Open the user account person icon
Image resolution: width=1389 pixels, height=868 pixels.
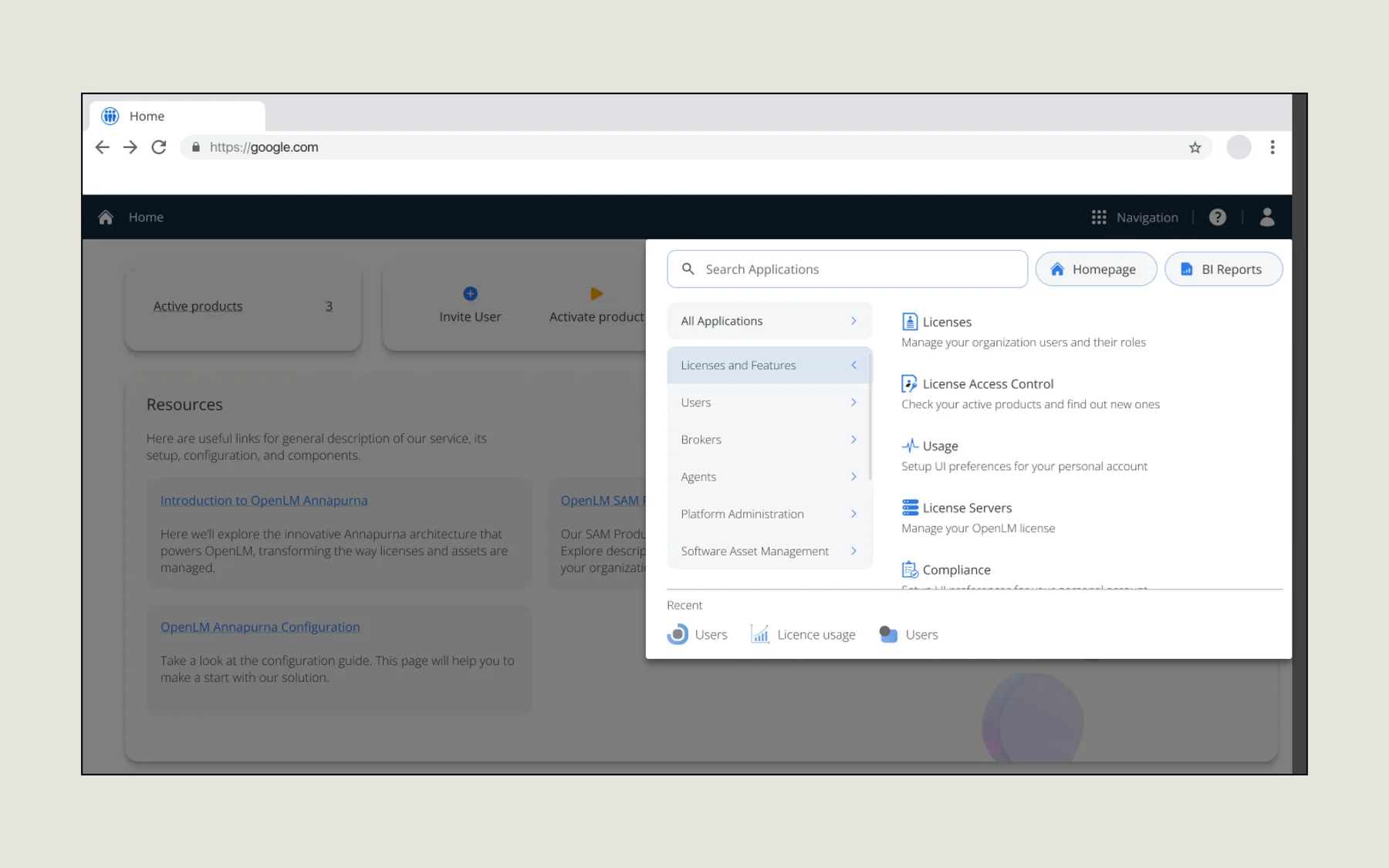1267,218
